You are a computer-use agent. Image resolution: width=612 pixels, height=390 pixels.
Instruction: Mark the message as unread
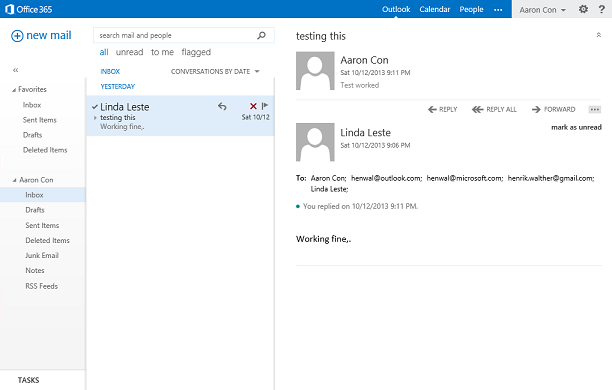click(x=576, y=127)
